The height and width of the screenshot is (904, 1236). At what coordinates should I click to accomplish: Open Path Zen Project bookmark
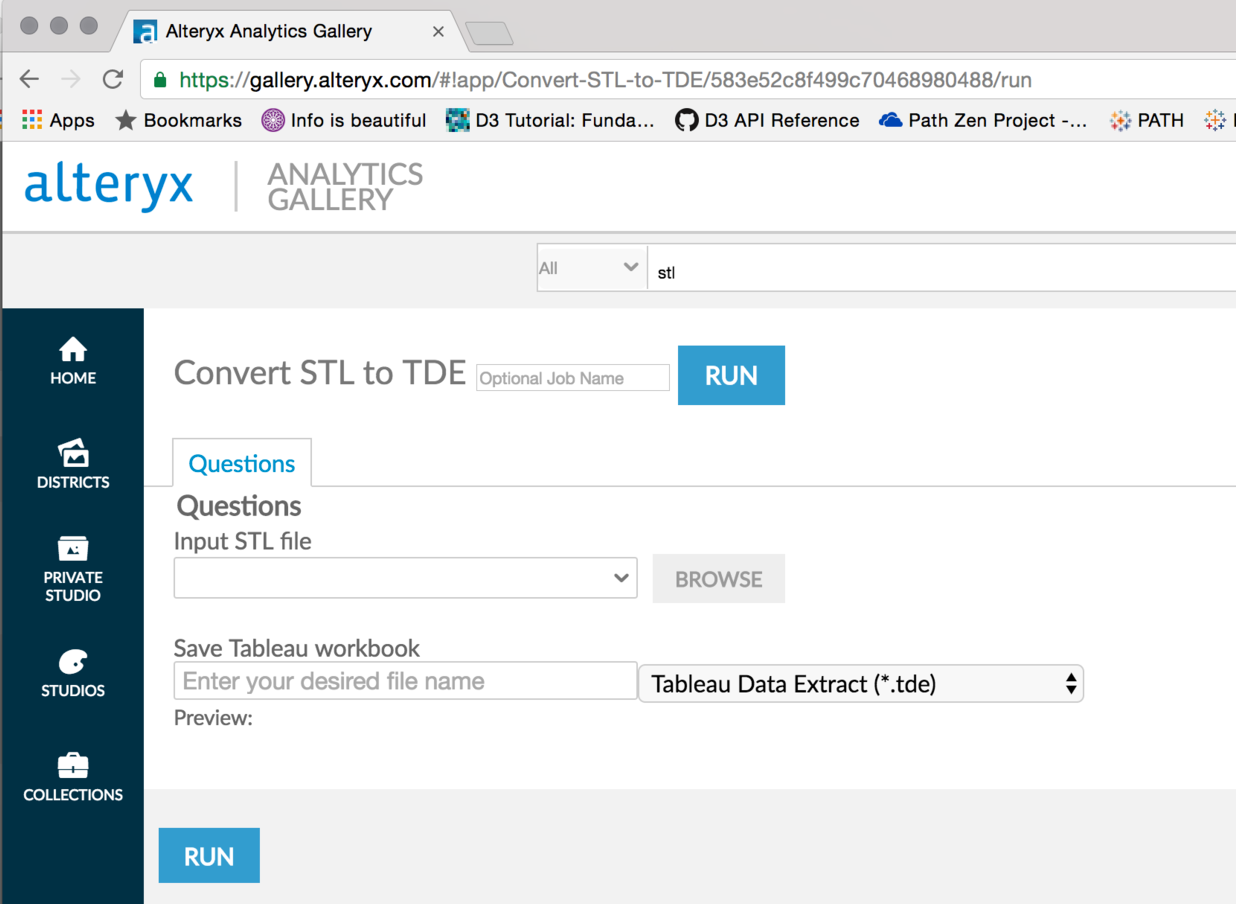[983, 120]
